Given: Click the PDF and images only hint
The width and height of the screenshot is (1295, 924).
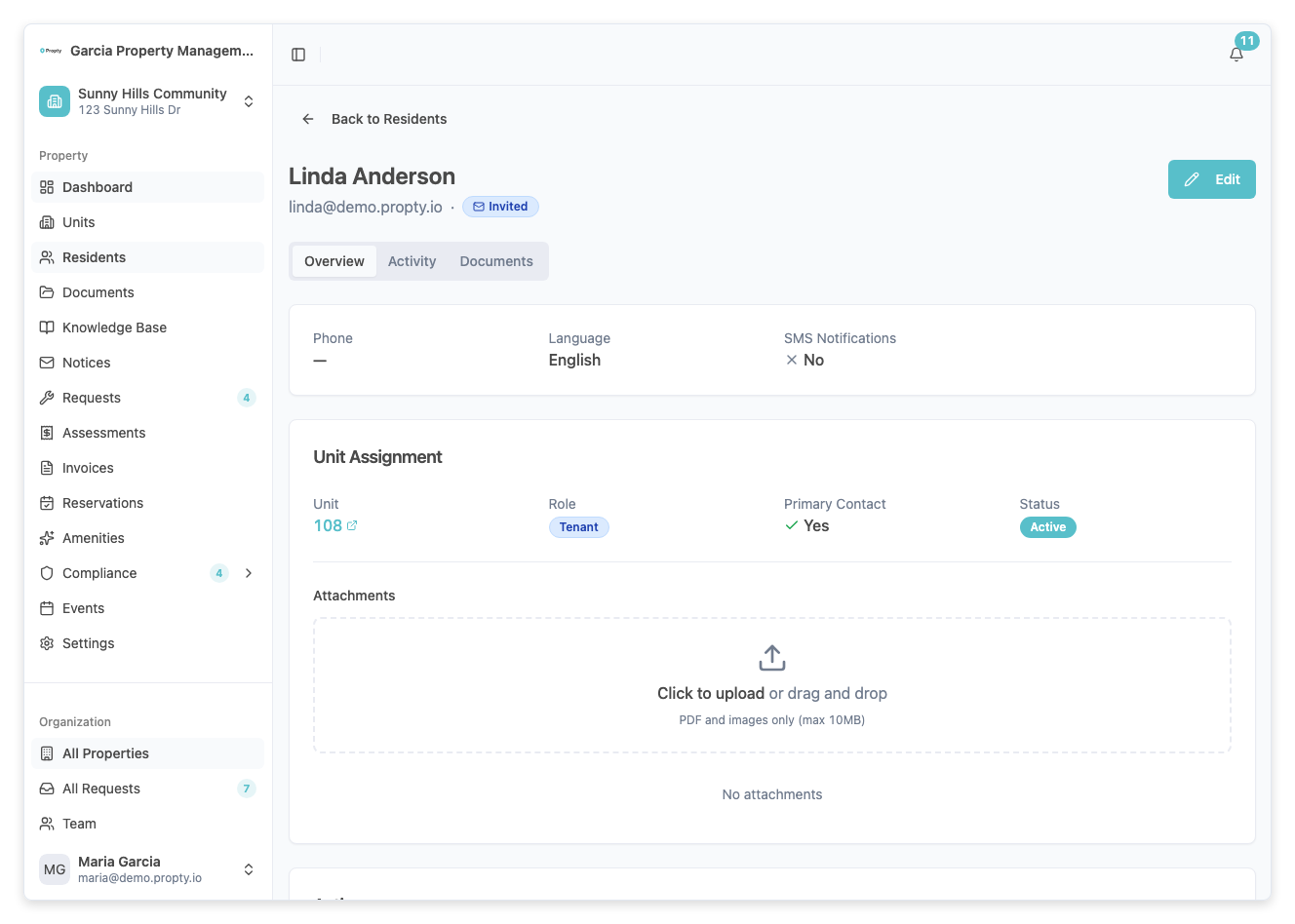Looking at the screenshot, I should click(772, 720).
